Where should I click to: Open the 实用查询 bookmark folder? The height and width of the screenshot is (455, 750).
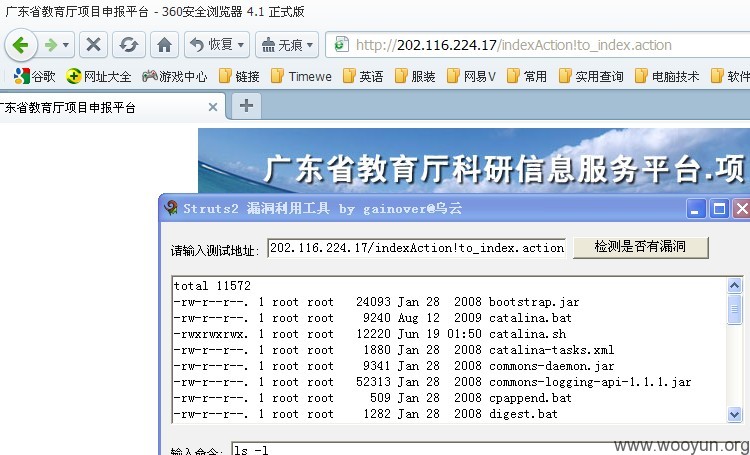[592, 76]
